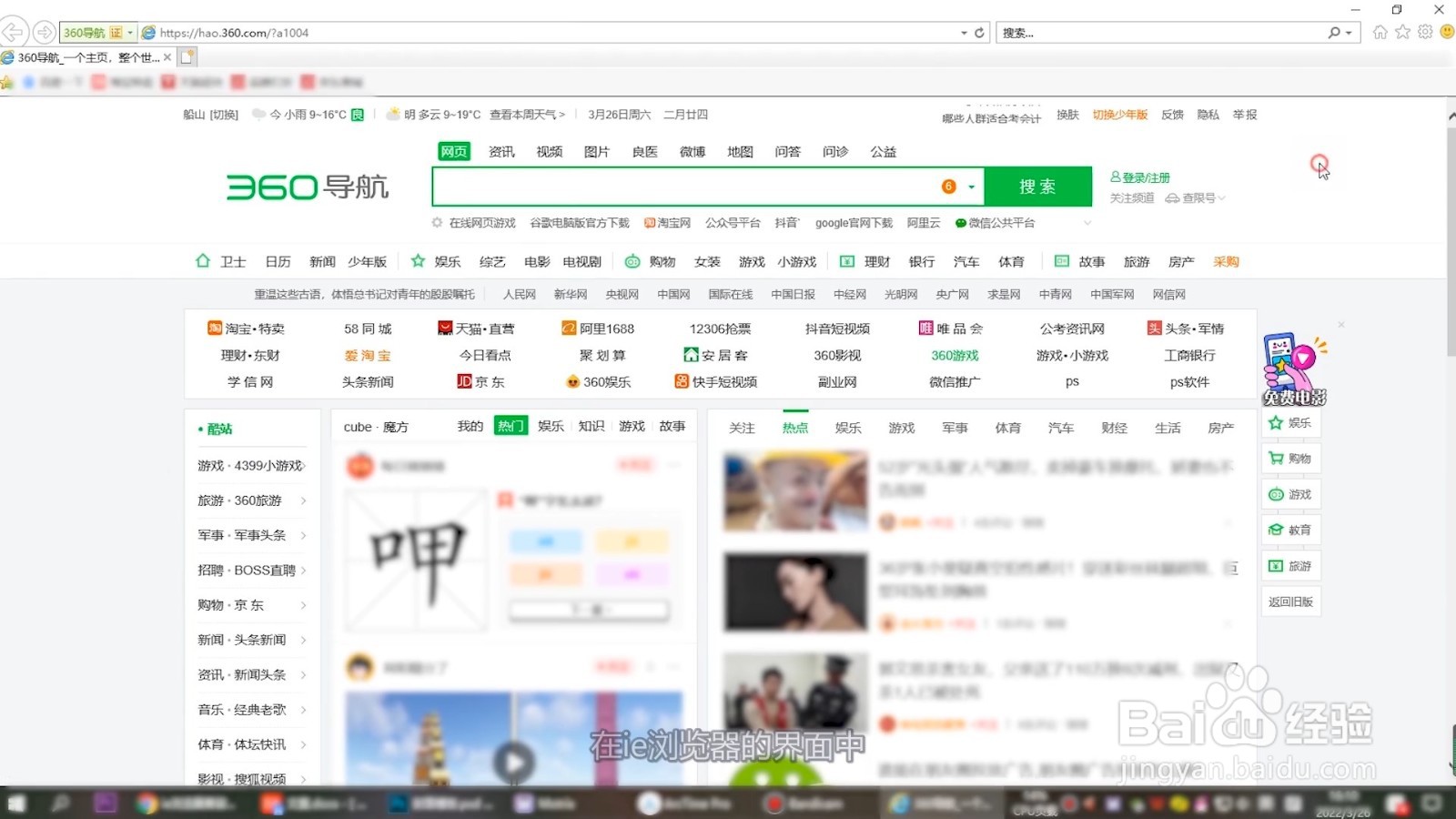Expand 购物·京东 row arrow

[304, 605]
